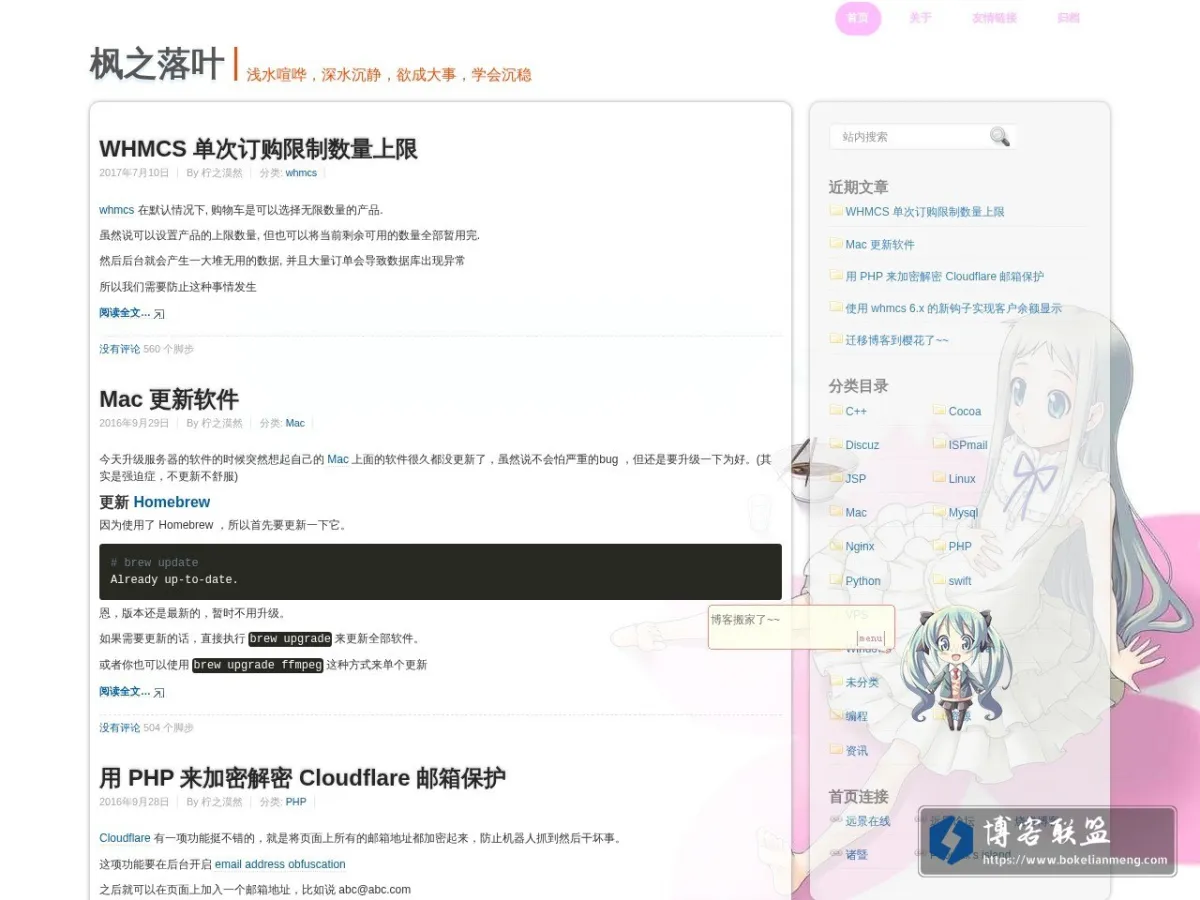The image size is (1200, 900).
Task: Click chain link icon beside 远景在线
Action: coord(836,820)
